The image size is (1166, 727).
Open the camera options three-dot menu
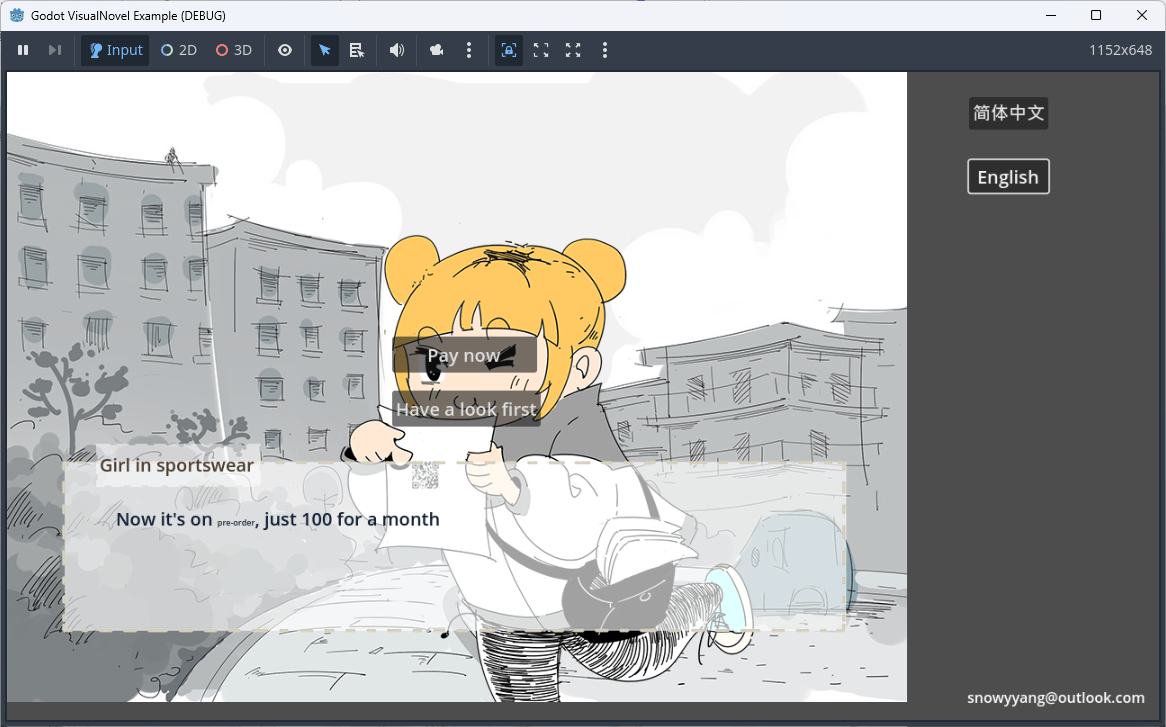(469, 50)
